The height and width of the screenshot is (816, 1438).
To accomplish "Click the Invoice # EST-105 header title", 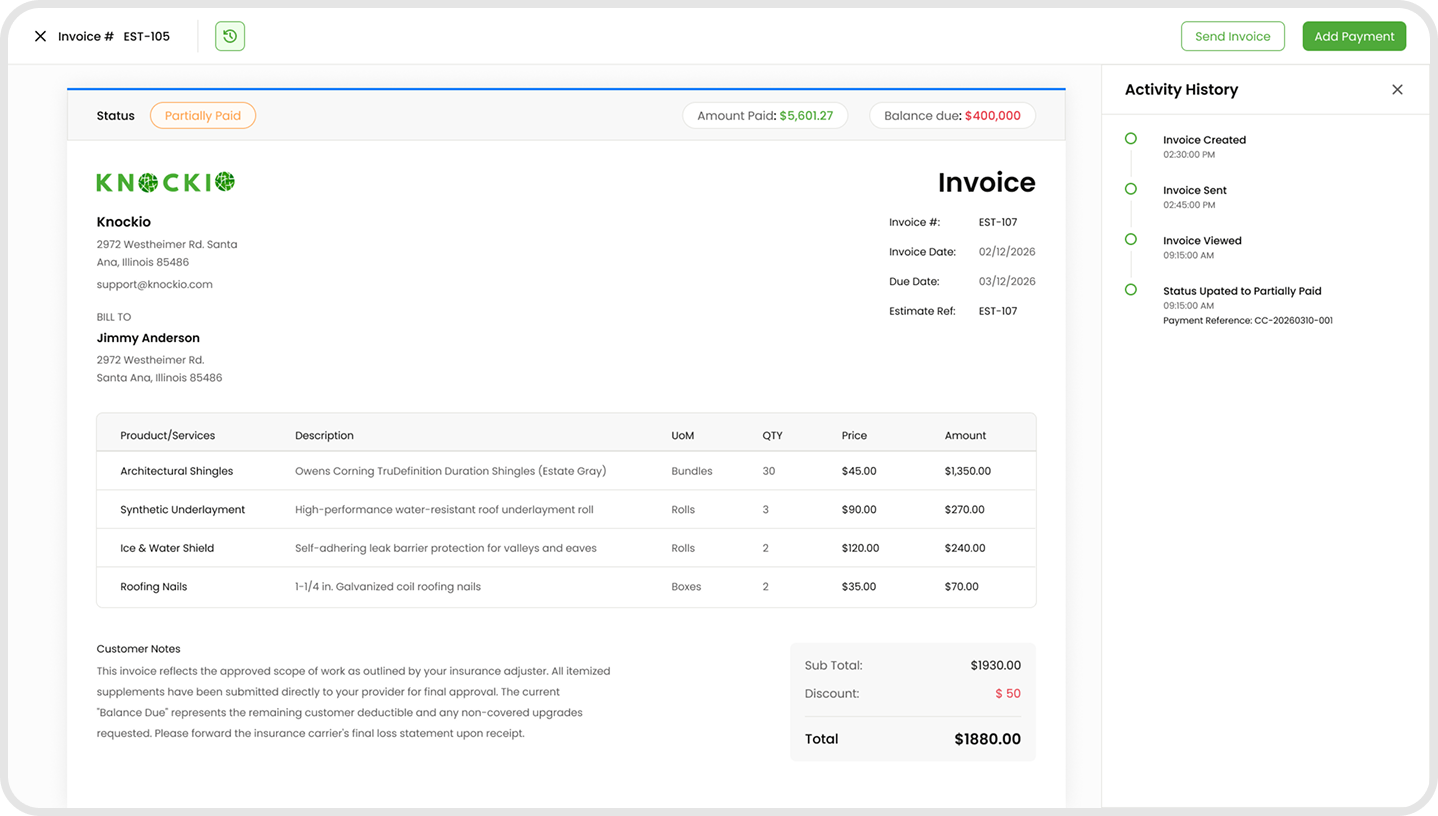I will click(x=114, y=36).
